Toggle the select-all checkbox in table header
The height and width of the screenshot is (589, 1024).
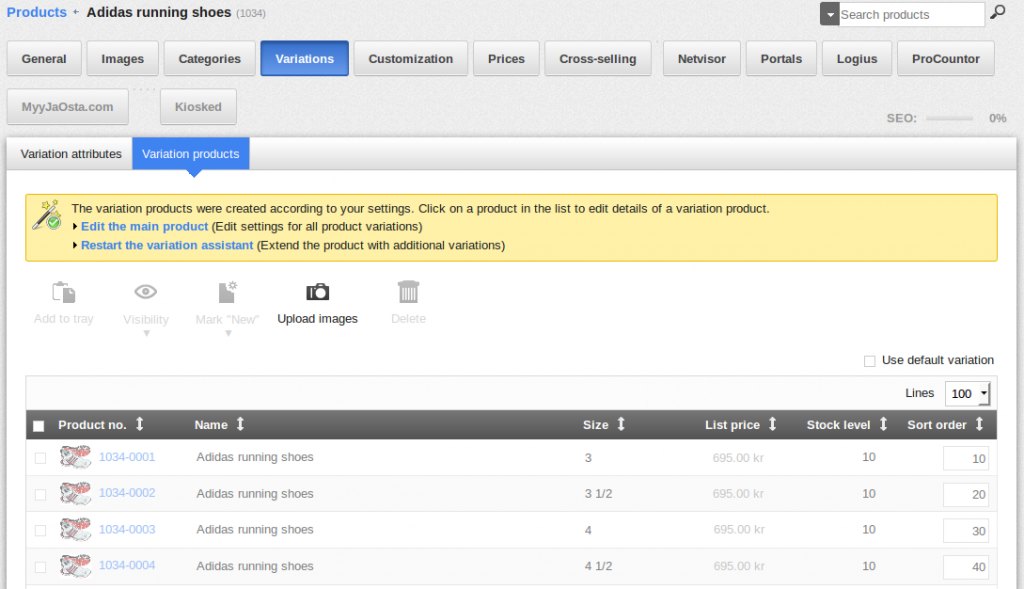tap(39, 426)
